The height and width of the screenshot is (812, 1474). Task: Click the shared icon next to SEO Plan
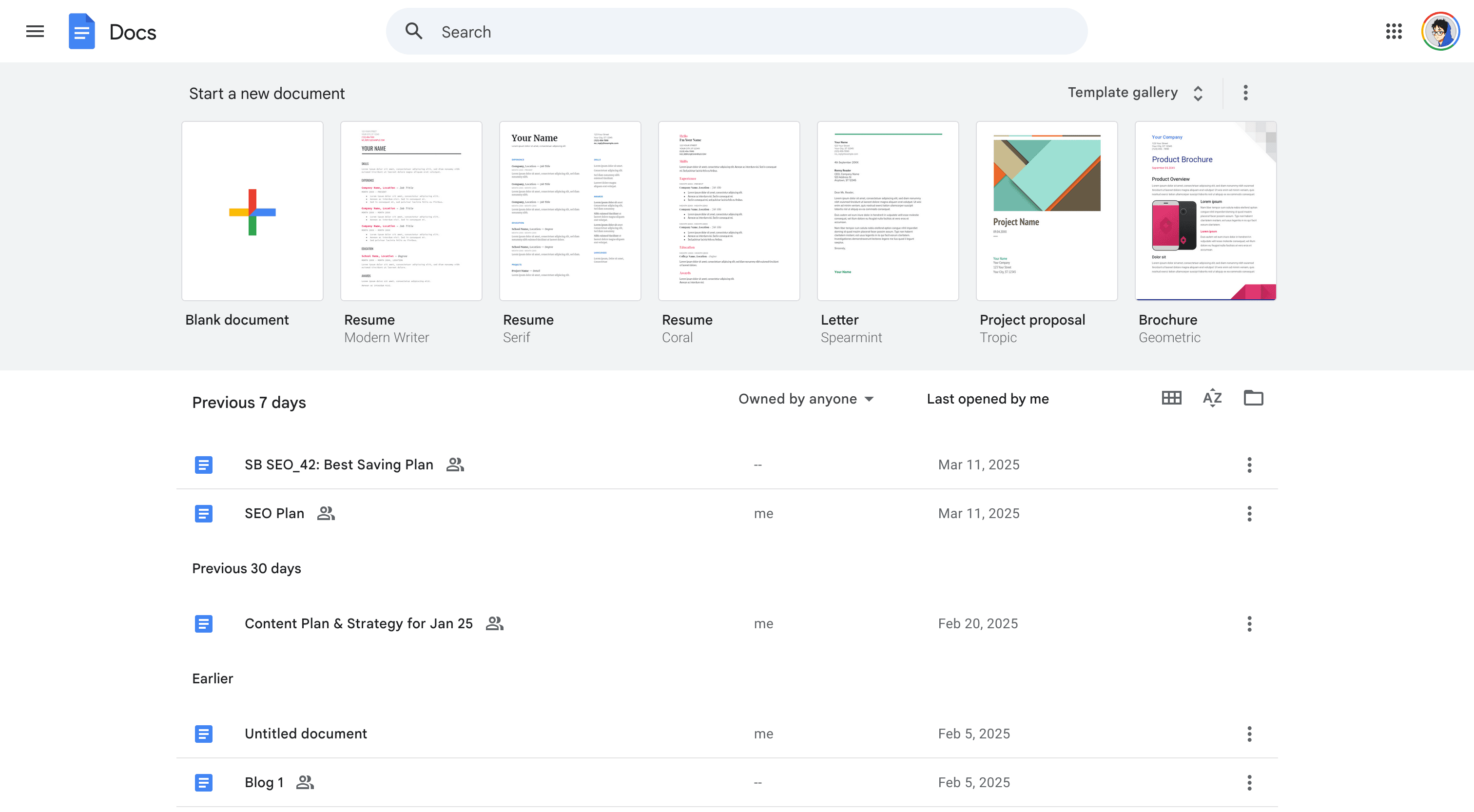point(325,513)
